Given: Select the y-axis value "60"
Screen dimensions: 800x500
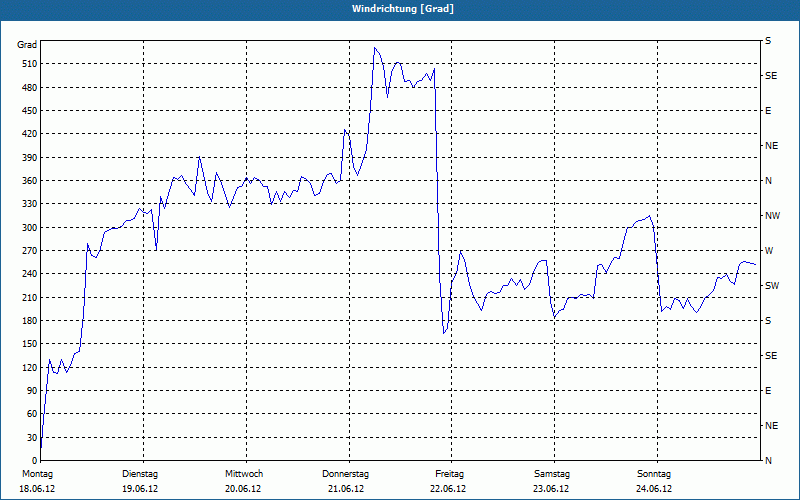Looking at the screenshot, I should coord(32,414).
